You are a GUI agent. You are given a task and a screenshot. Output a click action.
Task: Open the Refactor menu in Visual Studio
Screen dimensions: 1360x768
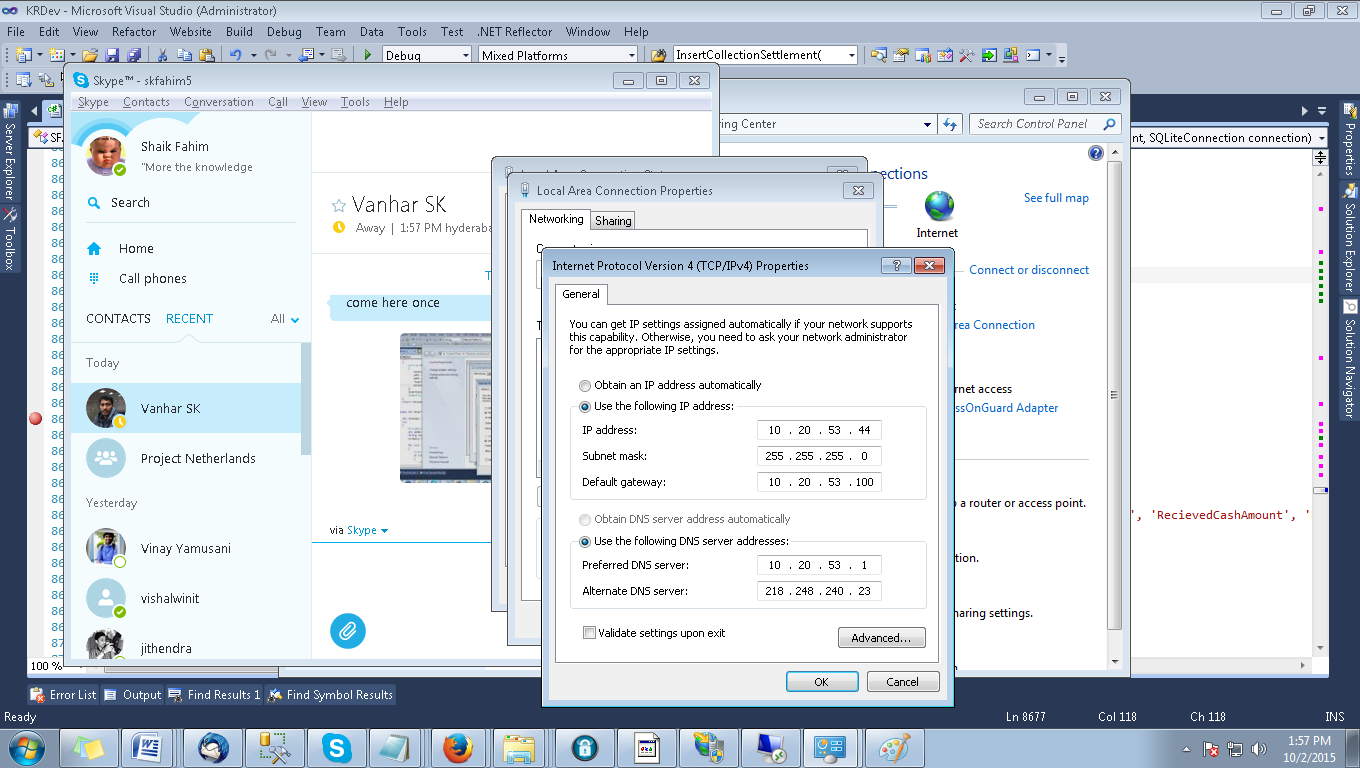(x=133, y=32)
